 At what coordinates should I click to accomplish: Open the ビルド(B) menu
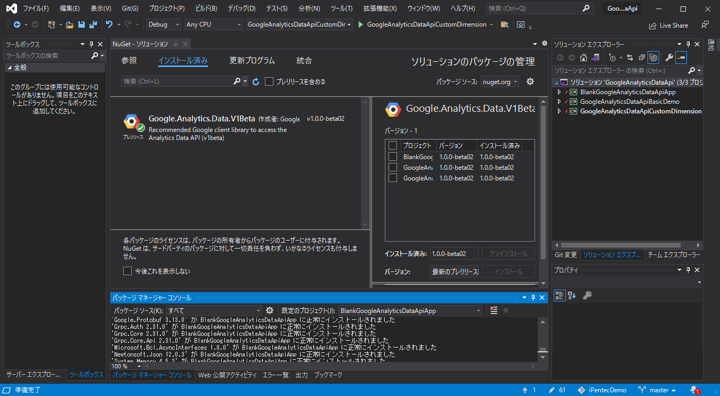[x=206, y=8]
